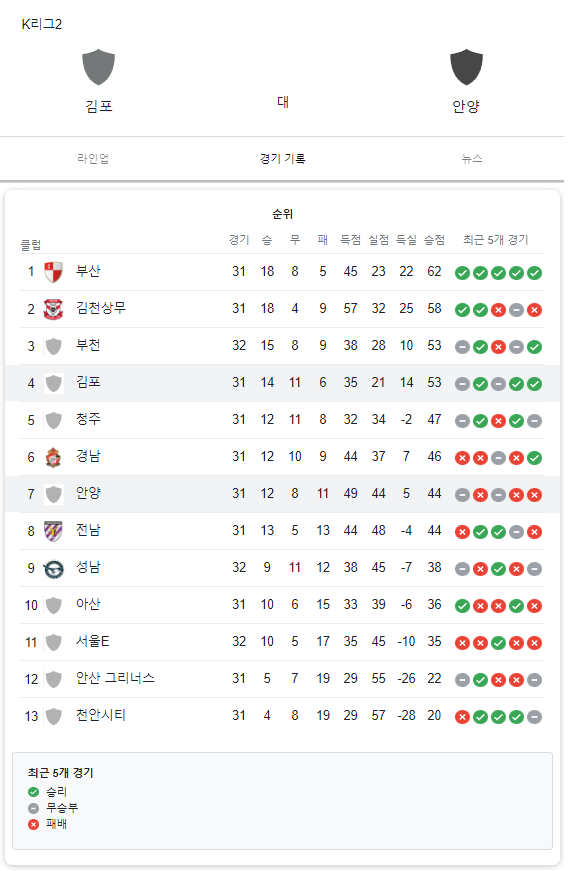This screenshot has height=871, width=569.
Task: Open the 안양 team shield icon in header
Action: (466, 67)
